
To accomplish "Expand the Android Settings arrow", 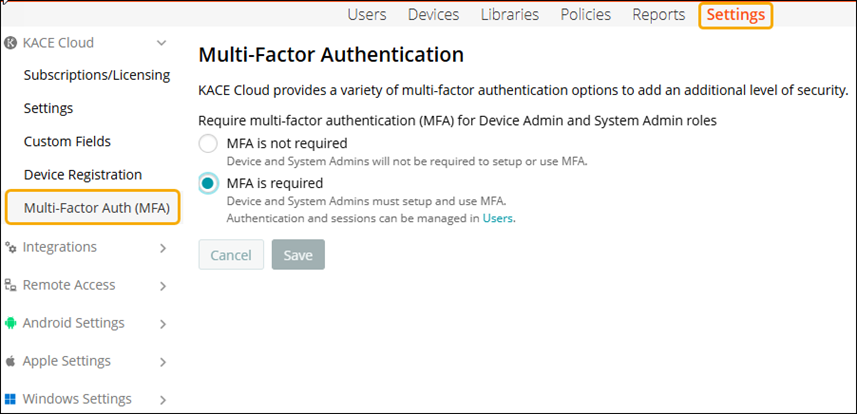I will click(x=163, y=324).
